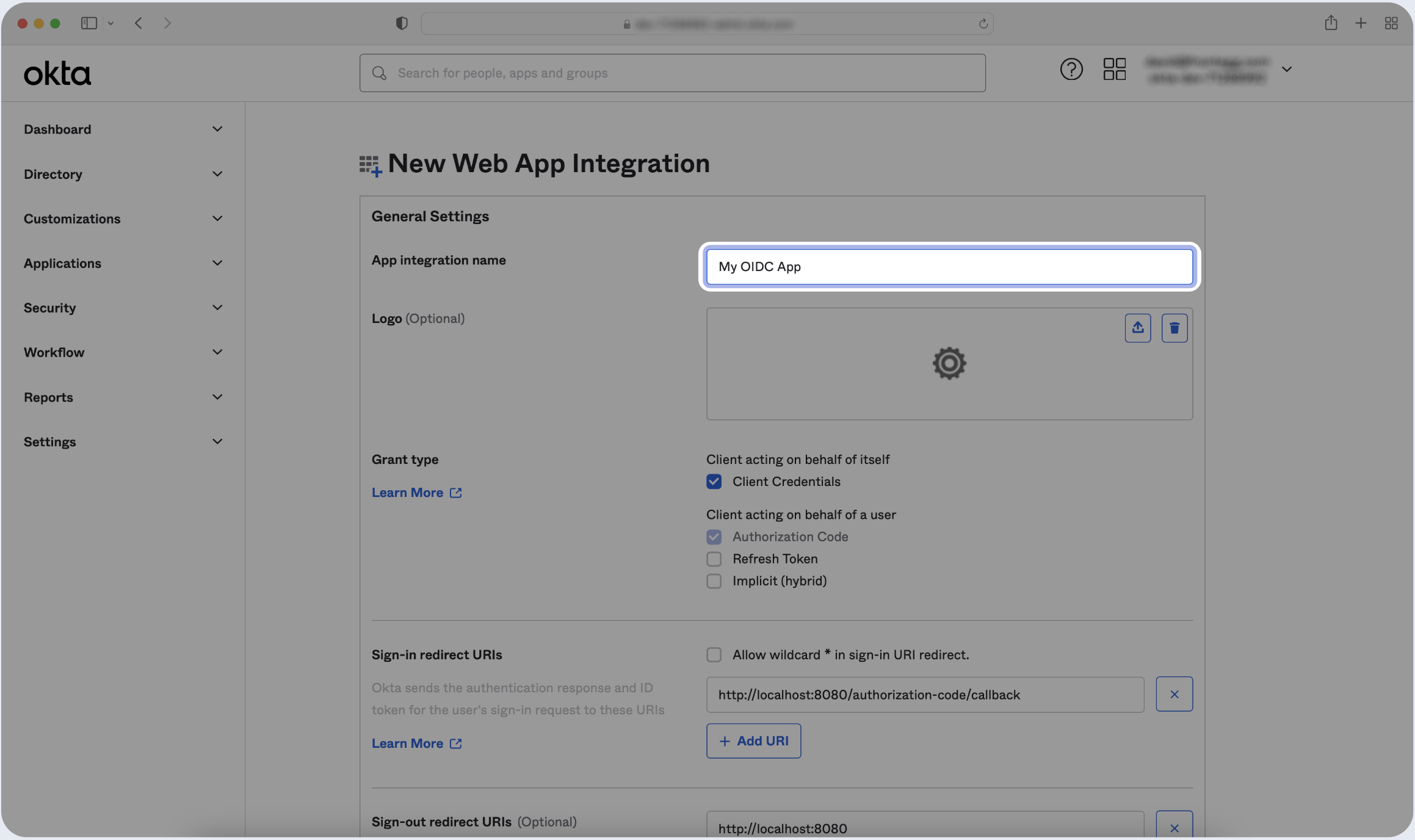Enable the Refresh Token grant type
Viewport: 1415px width, 840px height.
pos(714,559)
